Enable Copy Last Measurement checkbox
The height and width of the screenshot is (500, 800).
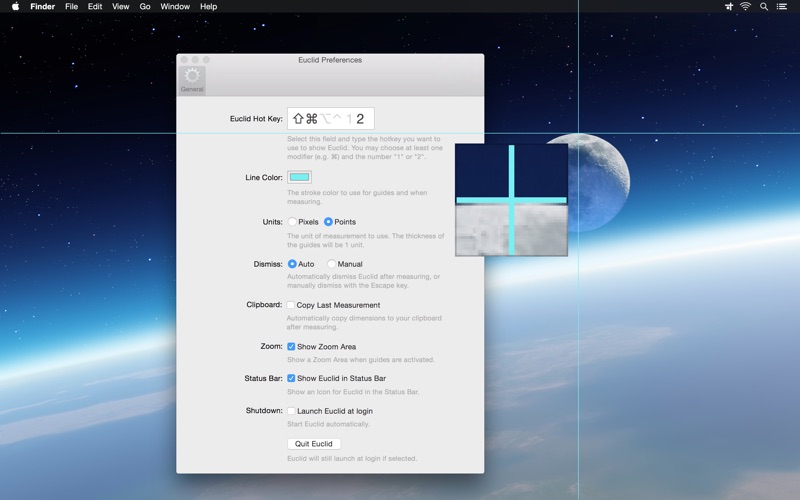click(291, 305)
